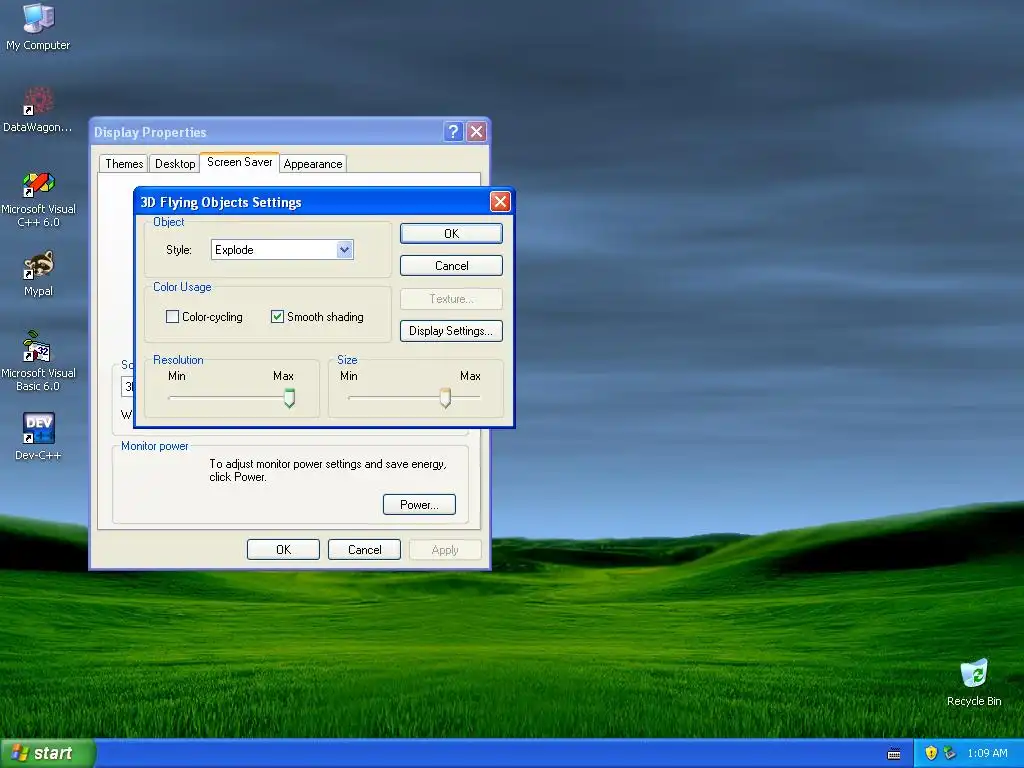Select Microsoft Visual C++ 6.0 shortcut
The height and width of the screenshot is (768, 1024).
click(38, 199)
